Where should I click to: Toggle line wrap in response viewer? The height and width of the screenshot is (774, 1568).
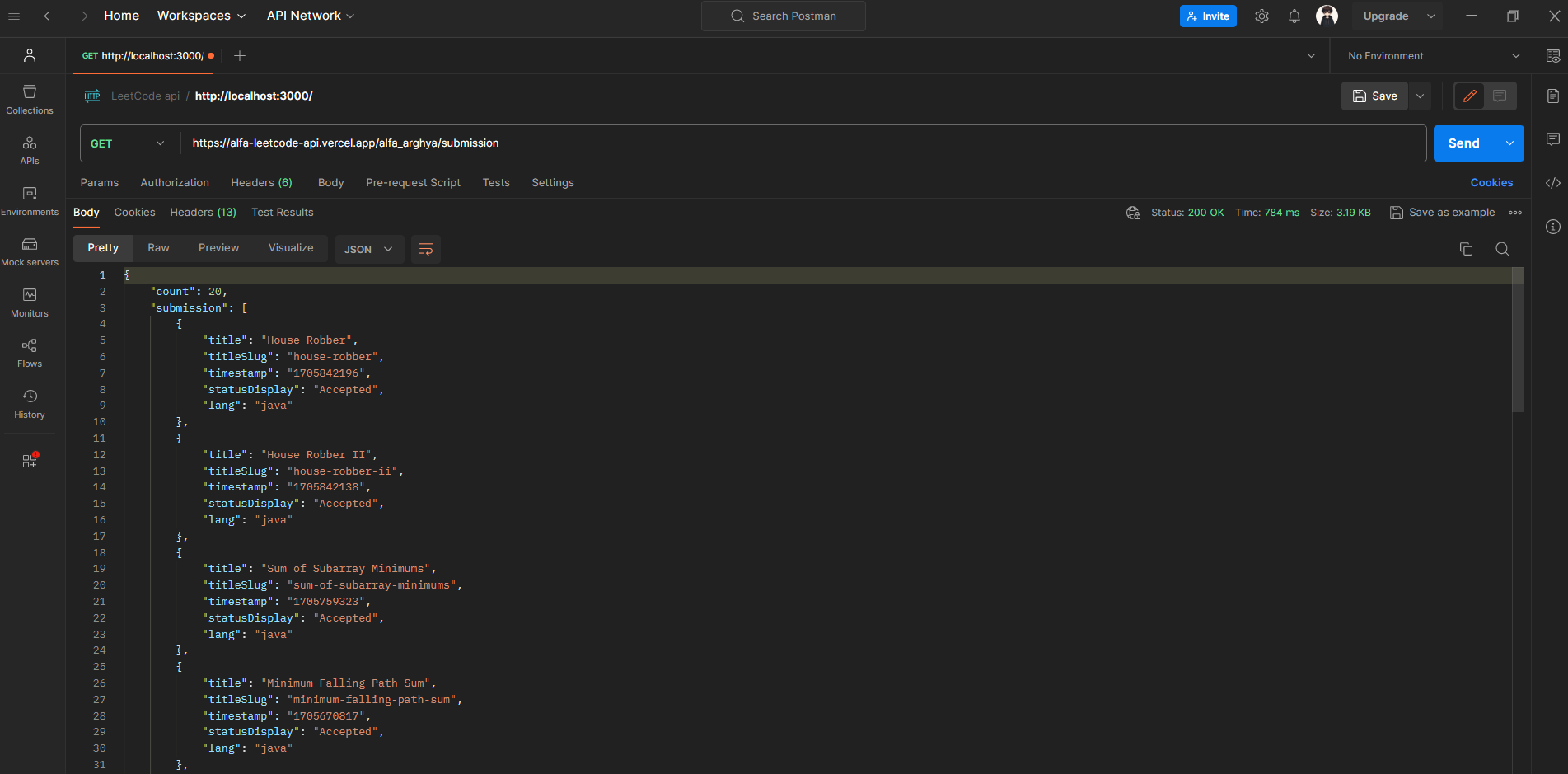(x=426, y=249)
